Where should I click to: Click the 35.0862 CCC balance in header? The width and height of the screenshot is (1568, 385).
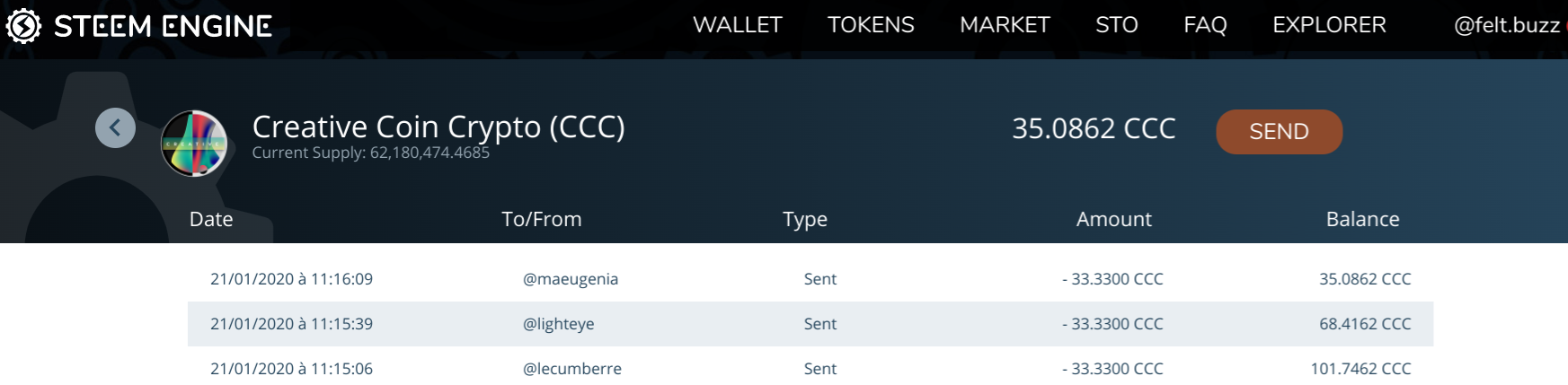[x=1094, y=129]
